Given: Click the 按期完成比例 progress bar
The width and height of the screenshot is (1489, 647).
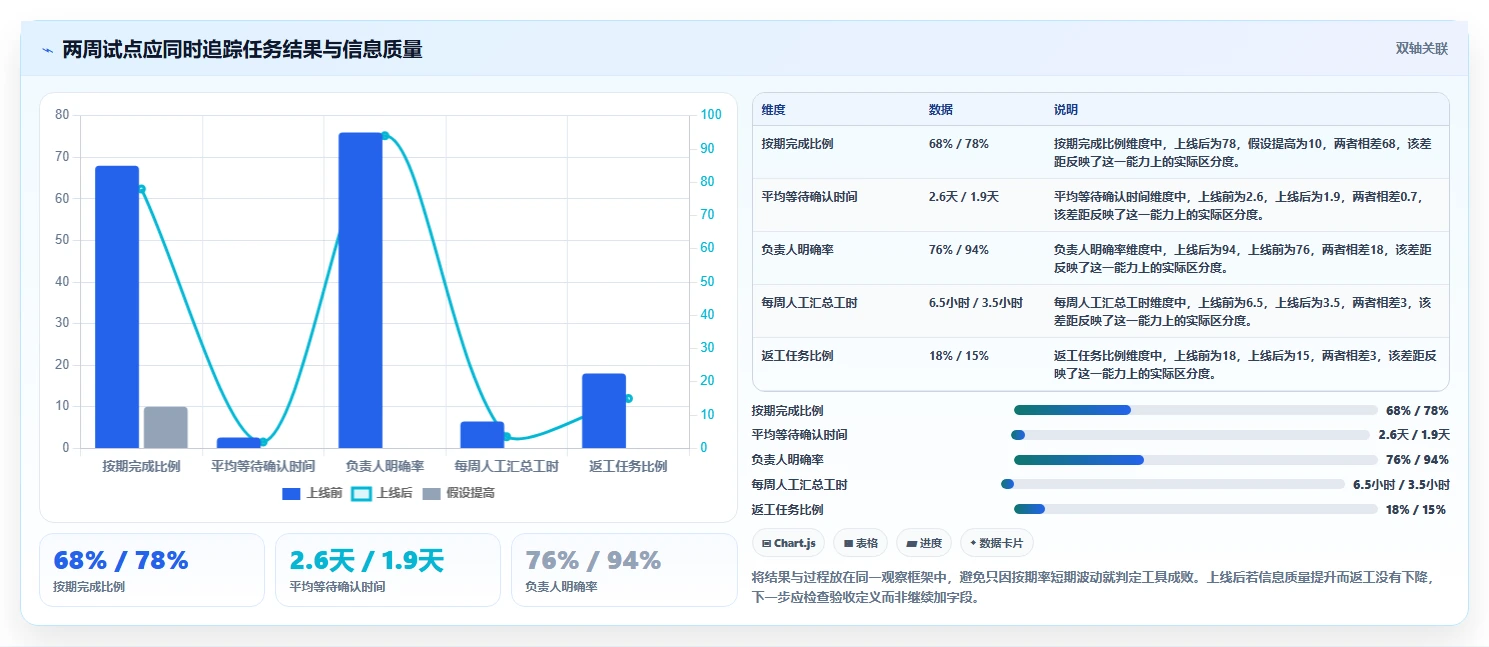Looking at the screenshot, I should pos(1196,410).
